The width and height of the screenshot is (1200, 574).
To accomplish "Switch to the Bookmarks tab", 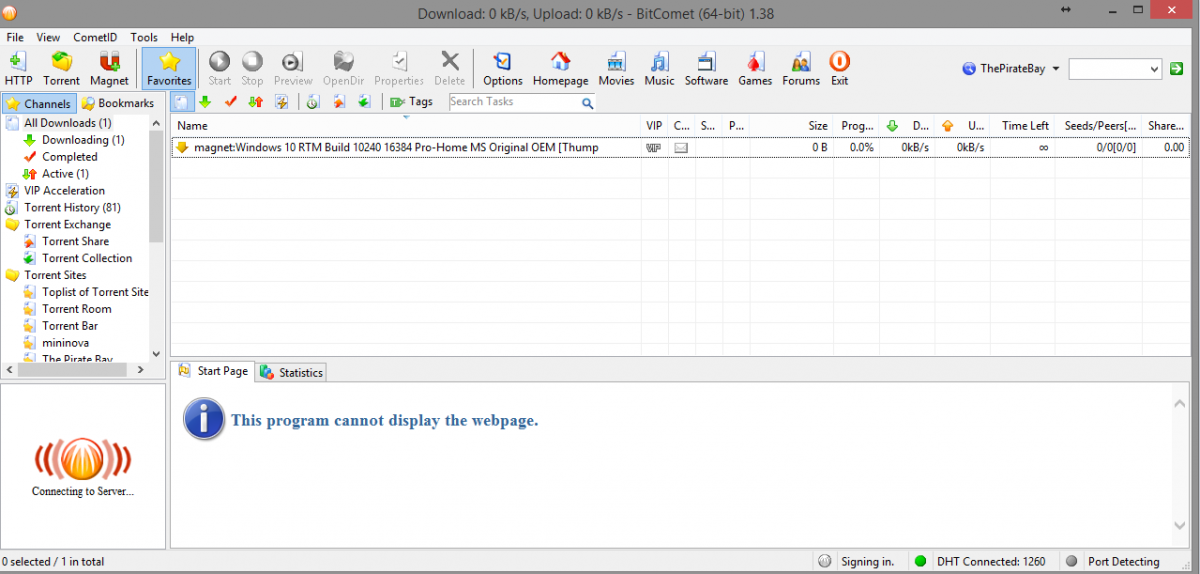I will [118, 103].
